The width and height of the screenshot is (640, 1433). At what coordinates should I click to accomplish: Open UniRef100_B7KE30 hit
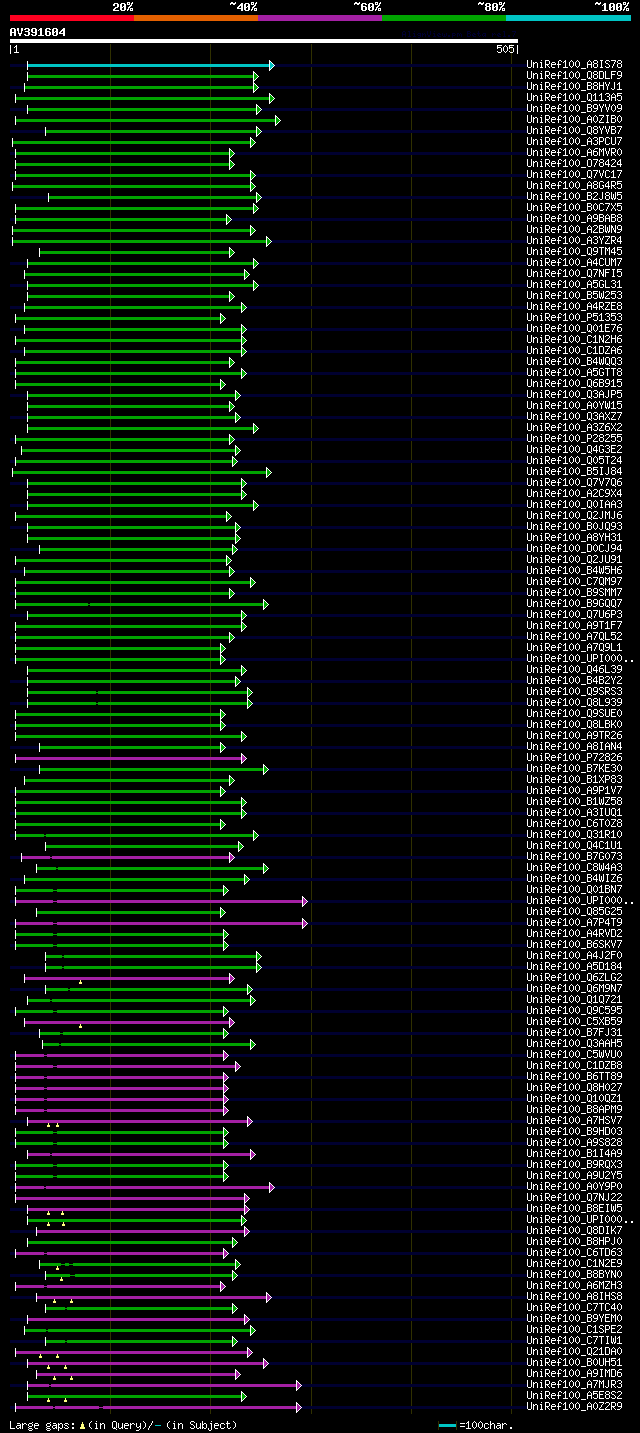(574, 769)
